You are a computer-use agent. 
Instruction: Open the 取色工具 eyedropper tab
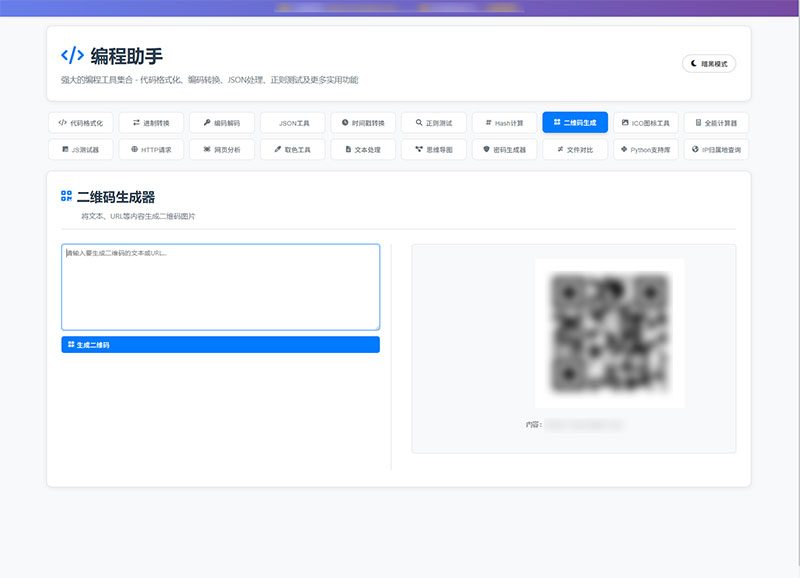[x=292, y=149]
